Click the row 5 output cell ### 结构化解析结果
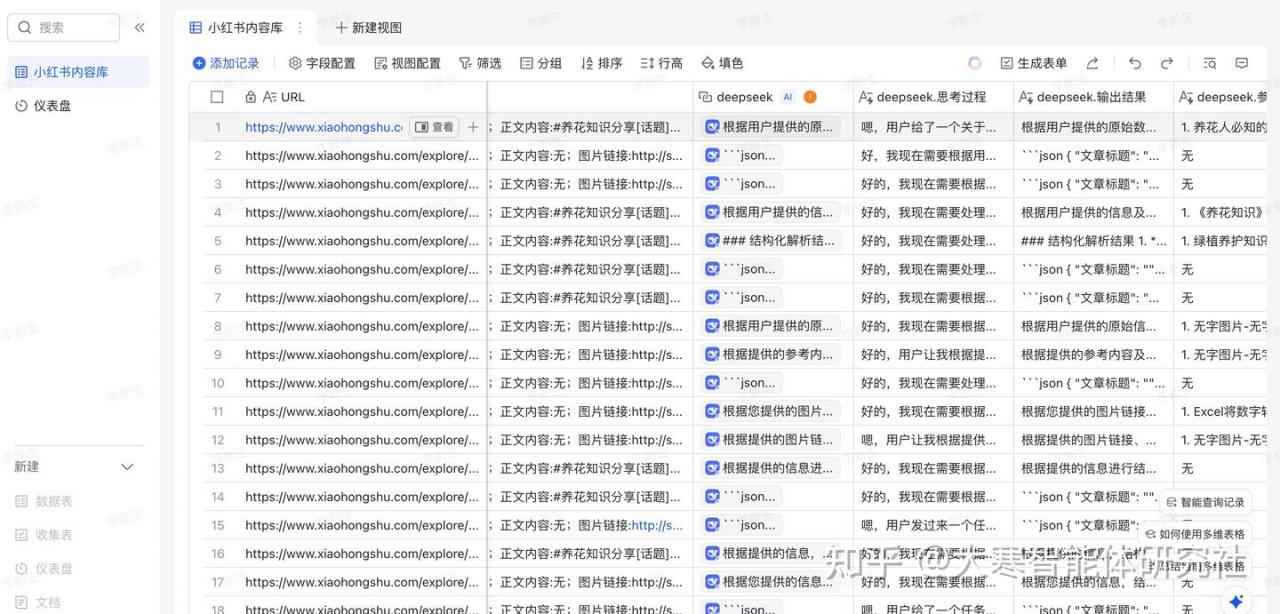The width and height of the screenshot is (1280, 614). click(1094, 241)
